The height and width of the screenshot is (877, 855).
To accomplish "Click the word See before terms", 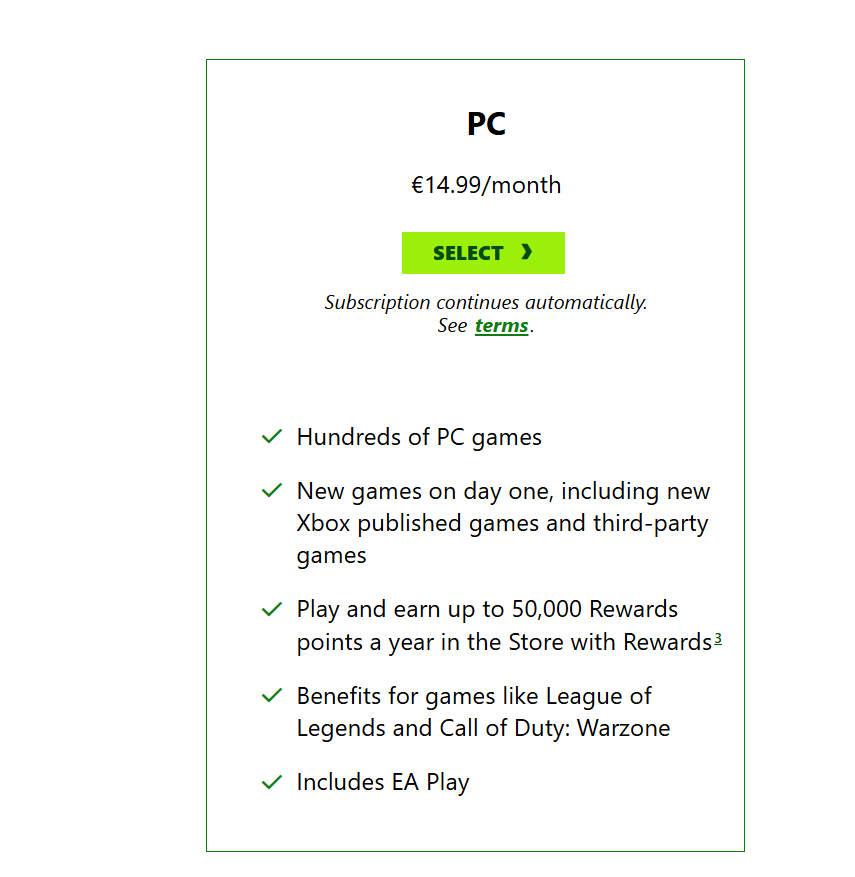I will pos(452,326).
